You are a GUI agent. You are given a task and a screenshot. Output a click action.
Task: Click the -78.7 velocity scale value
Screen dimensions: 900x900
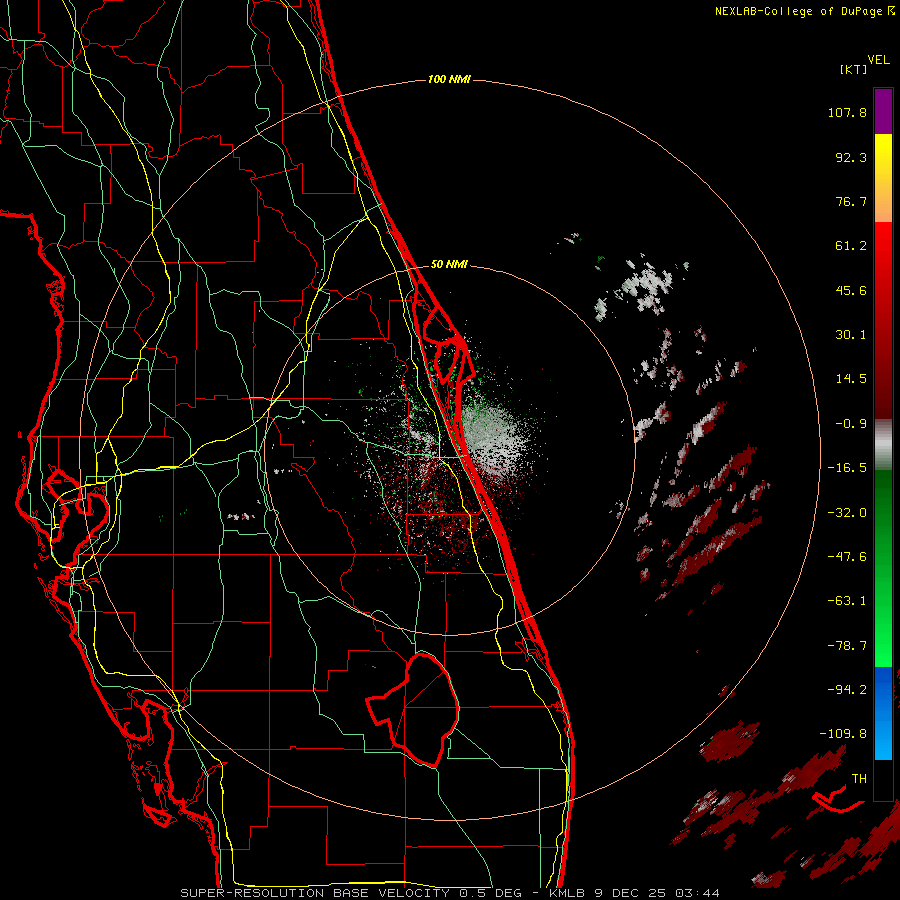point(847,646)
